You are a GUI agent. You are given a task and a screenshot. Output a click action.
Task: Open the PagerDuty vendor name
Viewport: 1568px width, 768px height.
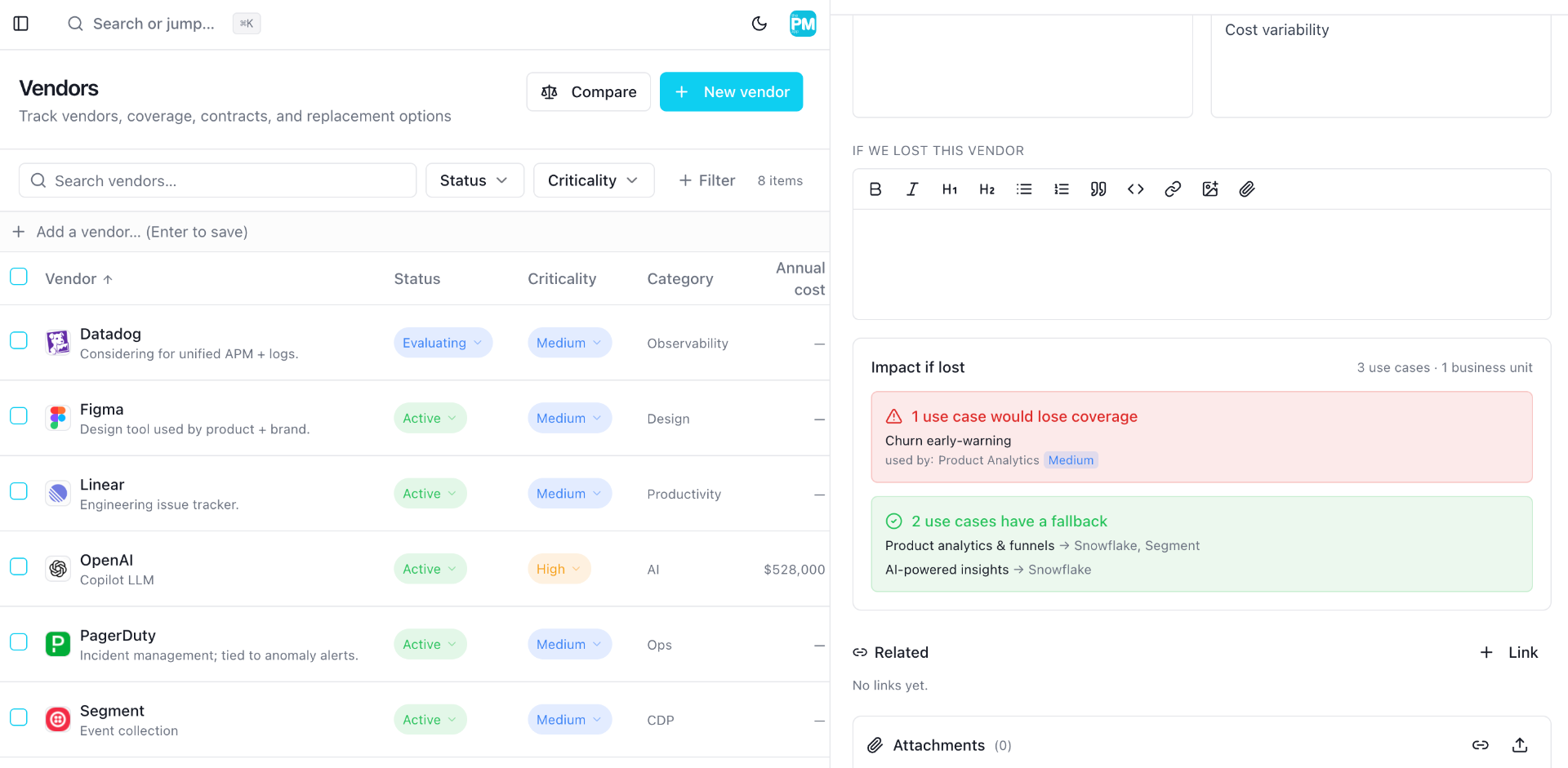point(118,635)
